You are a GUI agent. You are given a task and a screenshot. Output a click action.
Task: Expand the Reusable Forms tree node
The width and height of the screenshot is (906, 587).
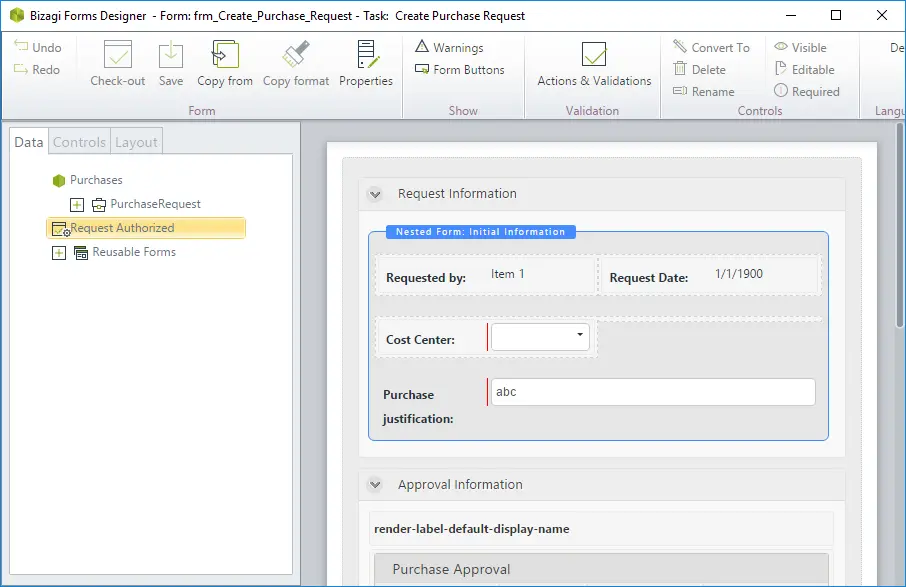pos(59,252)
